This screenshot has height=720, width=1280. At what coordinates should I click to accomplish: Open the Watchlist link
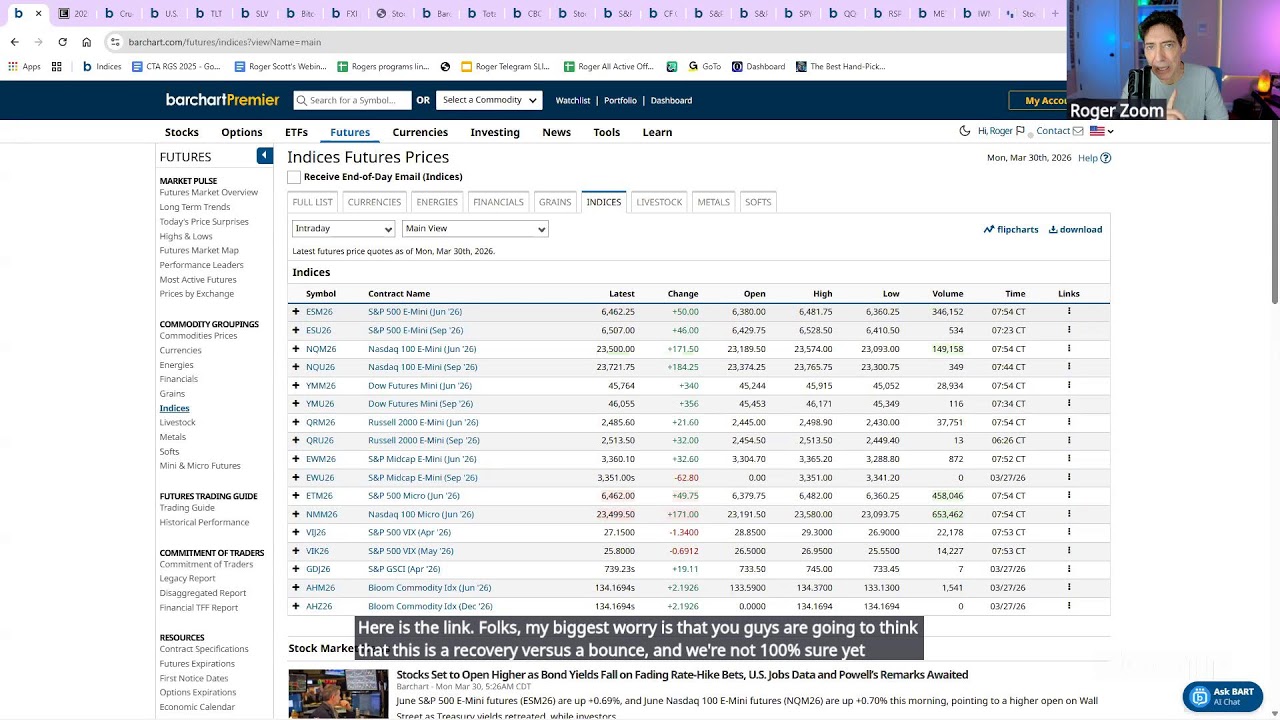coord(573,100)
